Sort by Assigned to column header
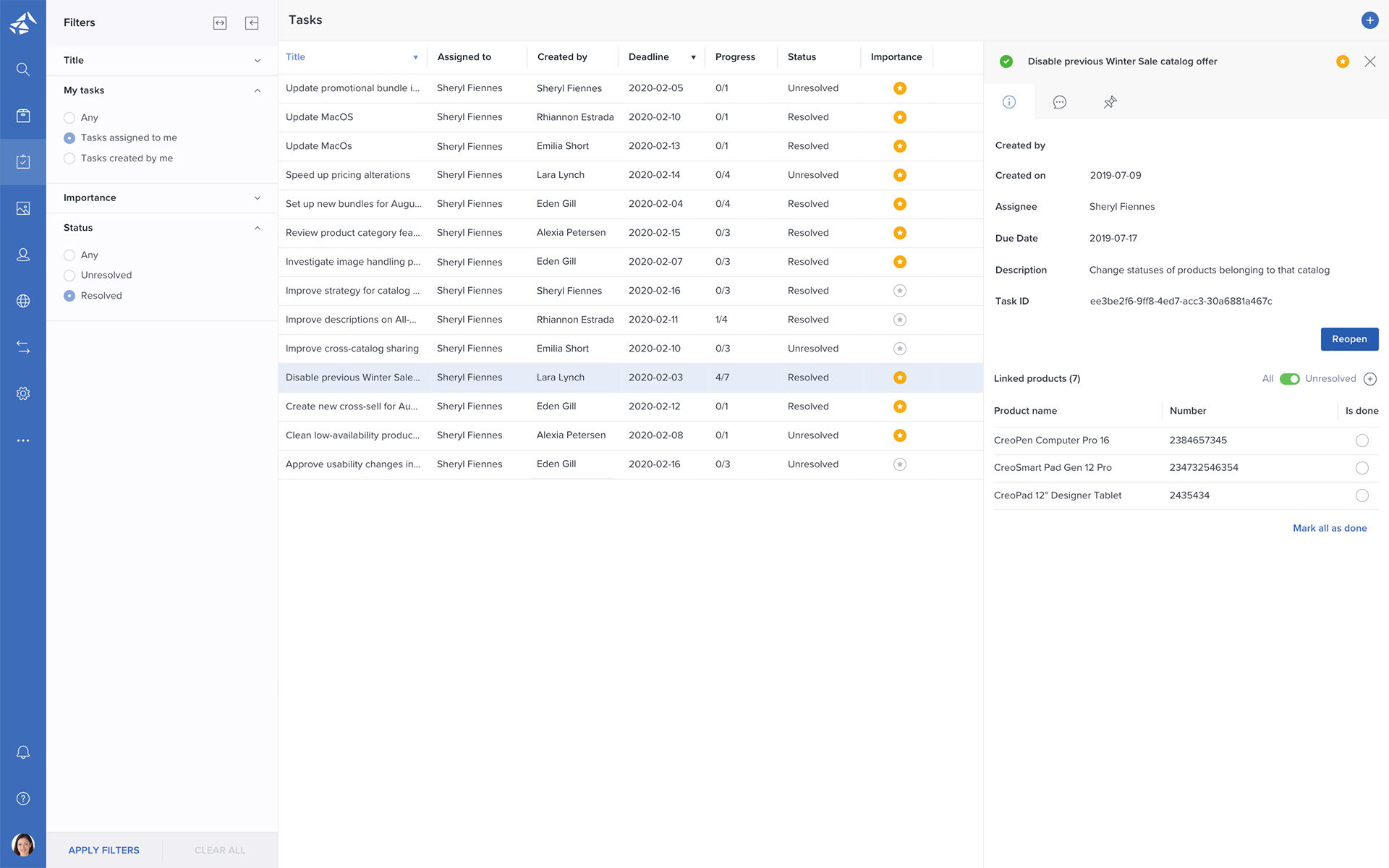 (x=464, y=57)
